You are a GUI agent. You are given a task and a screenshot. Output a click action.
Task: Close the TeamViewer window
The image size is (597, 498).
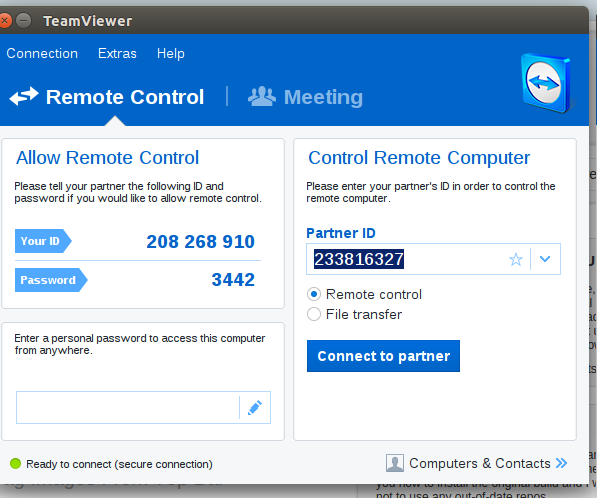[4, 21]
